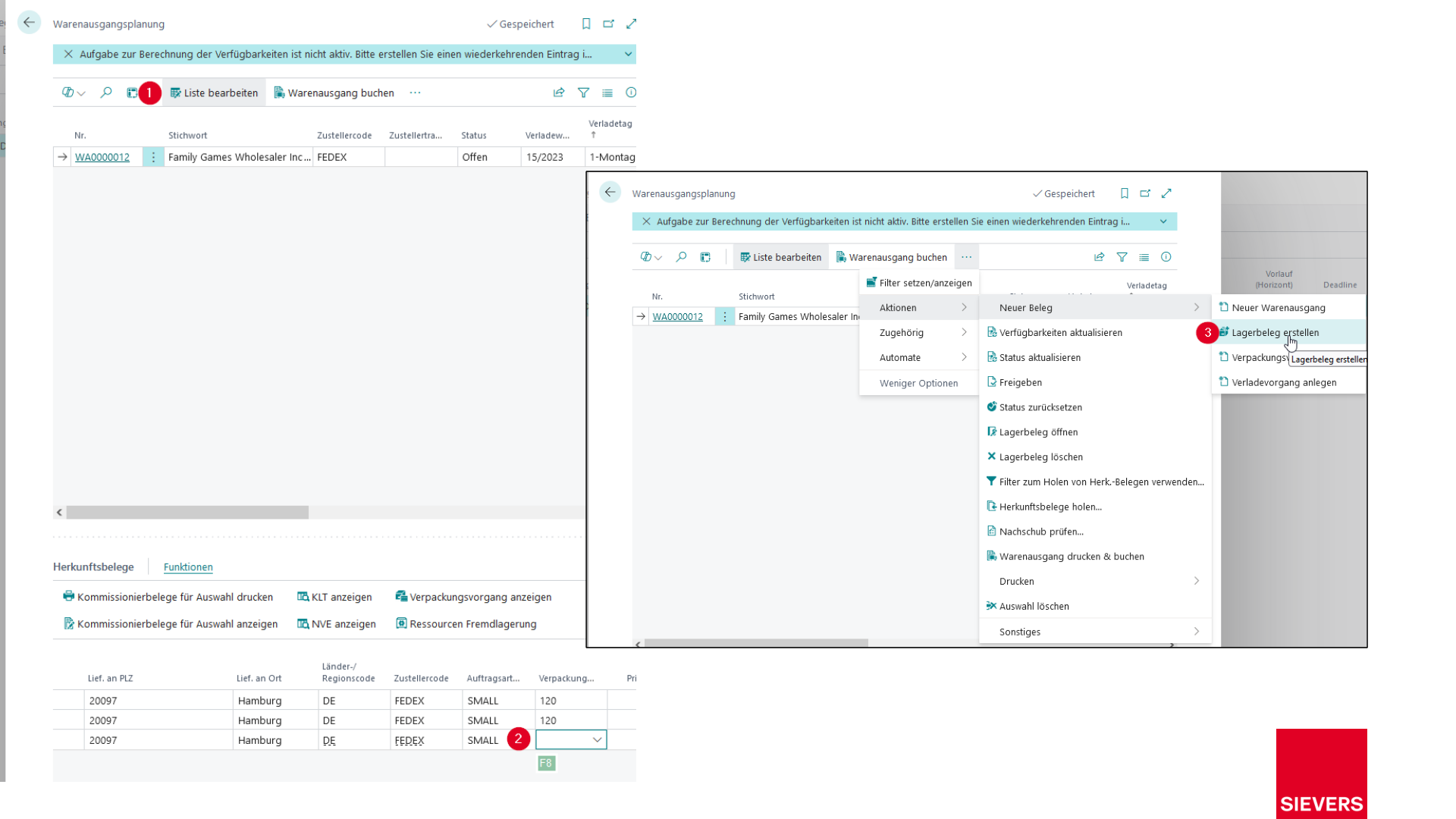This screenshot has width=1456, height=819.
Task: Select Herkunftsbelege holen...
Action: [x=1095, y=507]
